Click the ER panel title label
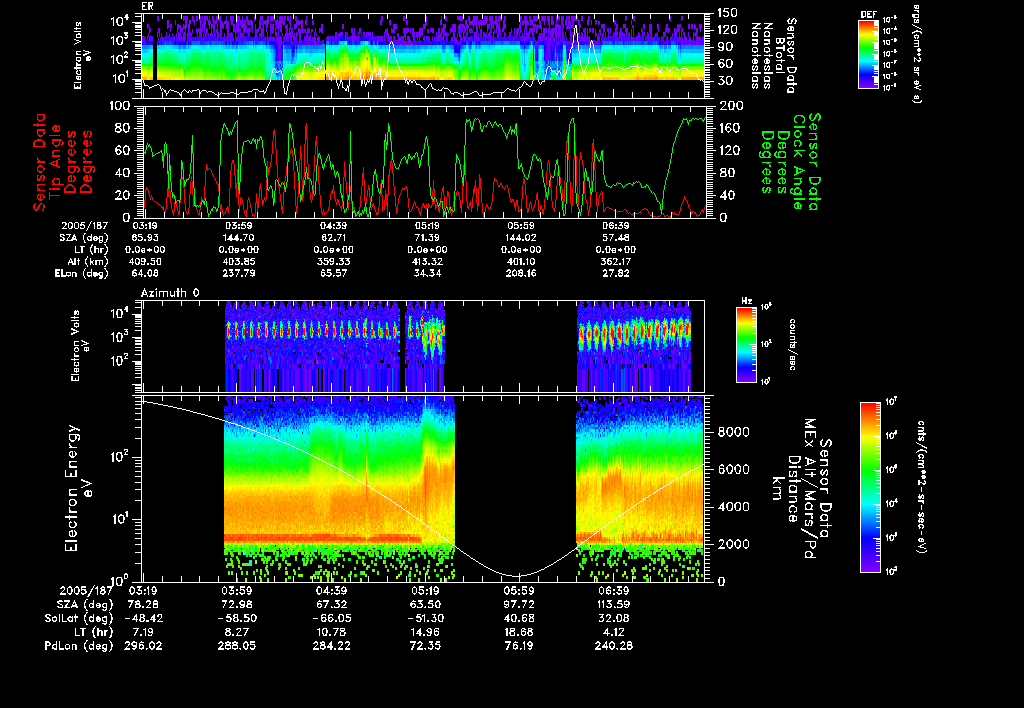1024x708 pixels. pos(147,7)
